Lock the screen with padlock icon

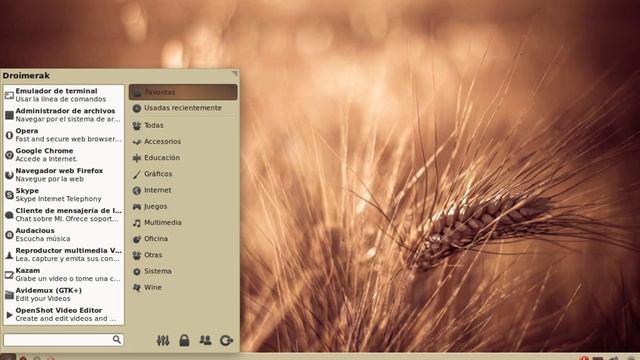pyautogui.click(x=184, y=340)
